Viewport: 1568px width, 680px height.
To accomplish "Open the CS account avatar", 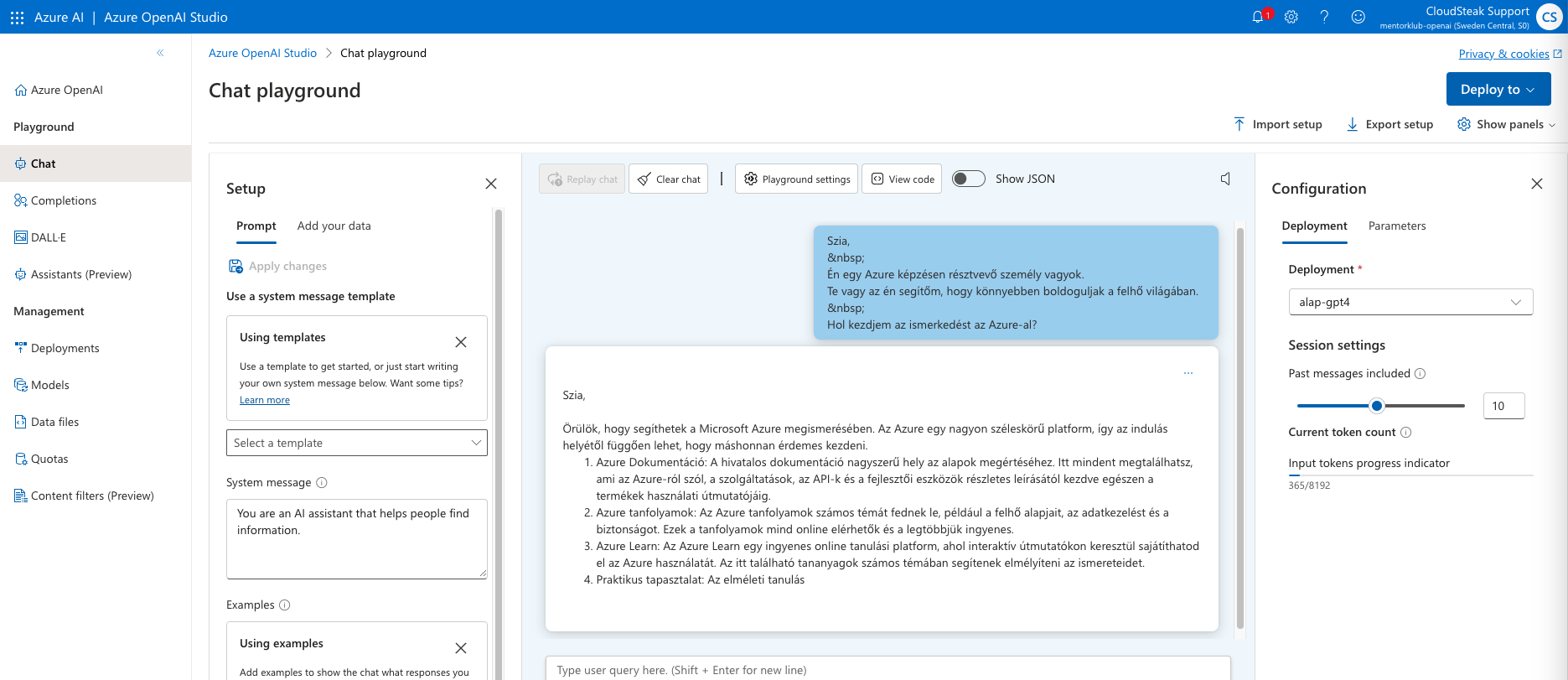I will click(x=1549, y=17).
